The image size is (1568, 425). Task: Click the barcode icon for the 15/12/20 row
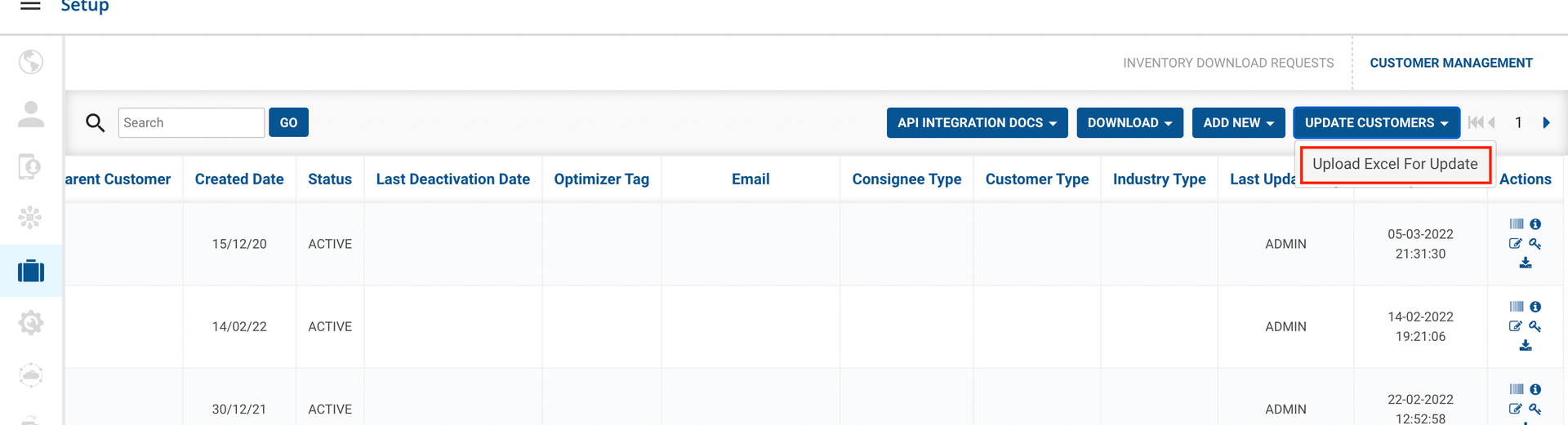tap(1517, 224)
